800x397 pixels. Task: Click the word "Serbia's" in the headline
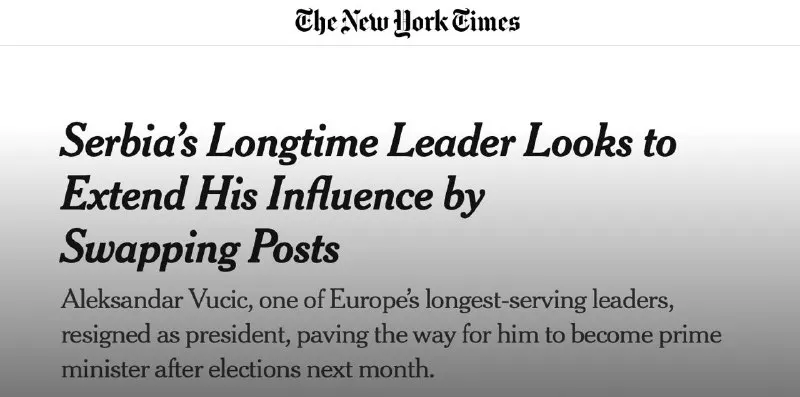pyautogui.click(x=129, y=140)
